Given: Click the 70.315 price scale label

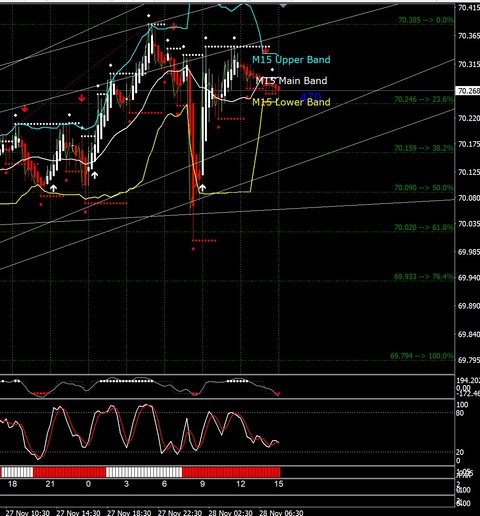Looking at the screenshot, I should (469, 64).
